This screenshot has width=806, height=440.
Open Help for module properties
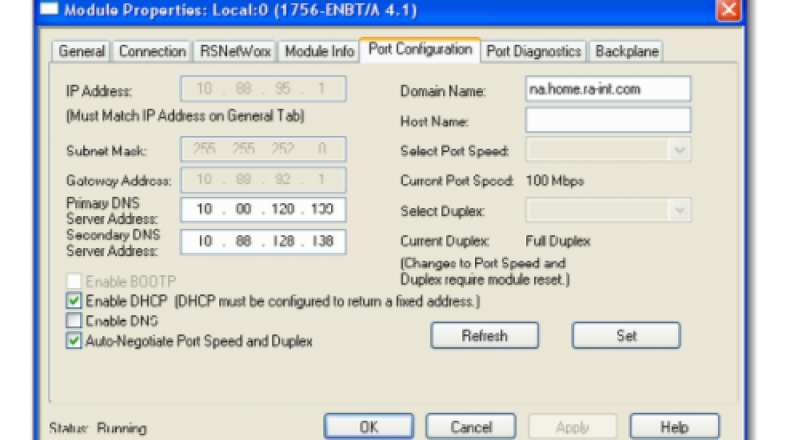pos(674,427)
